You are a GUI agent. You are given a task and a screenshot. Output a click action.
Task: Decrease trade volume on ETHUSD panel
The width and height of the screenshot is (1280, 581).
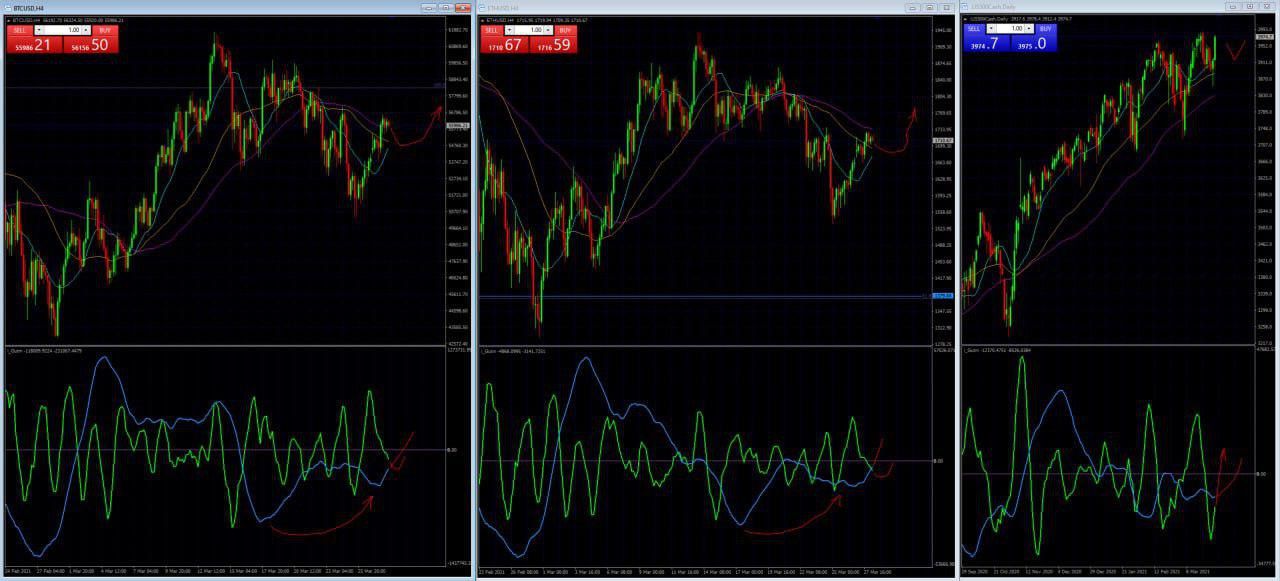pyautogui.click(x=509, y=30)
